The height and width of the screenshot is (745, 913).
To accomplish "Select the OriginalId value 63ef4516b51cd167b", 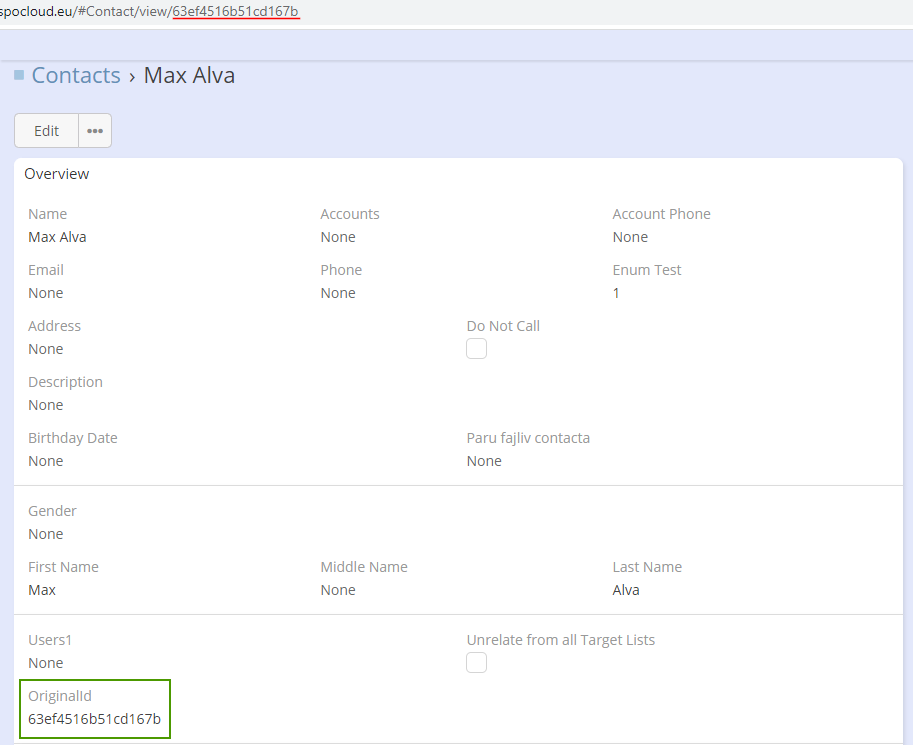I will pyautogui.click(x=94, y=719).
